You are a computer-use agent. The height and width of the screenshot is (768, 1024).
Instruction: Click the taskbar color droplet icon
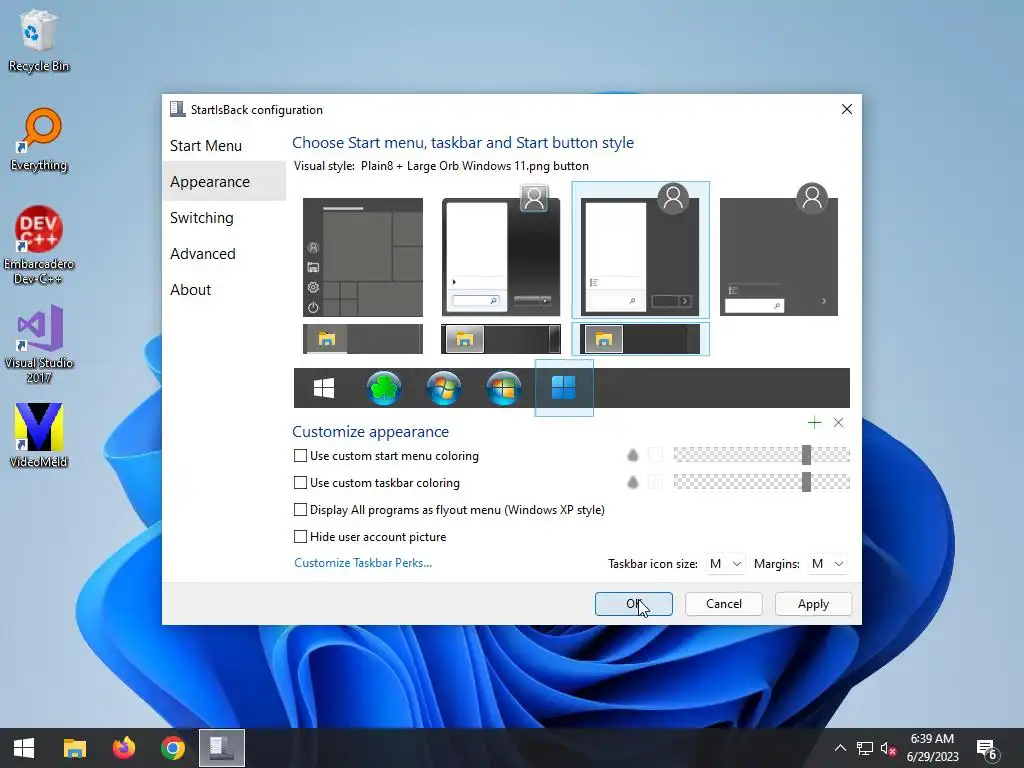pyautogui.click(x=632, y=482)
